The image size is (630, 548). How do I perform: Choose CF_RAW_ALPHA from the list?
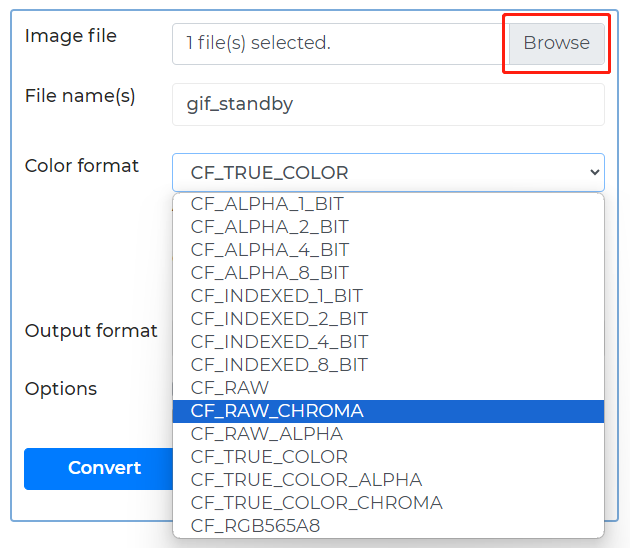tap(267, 434)
